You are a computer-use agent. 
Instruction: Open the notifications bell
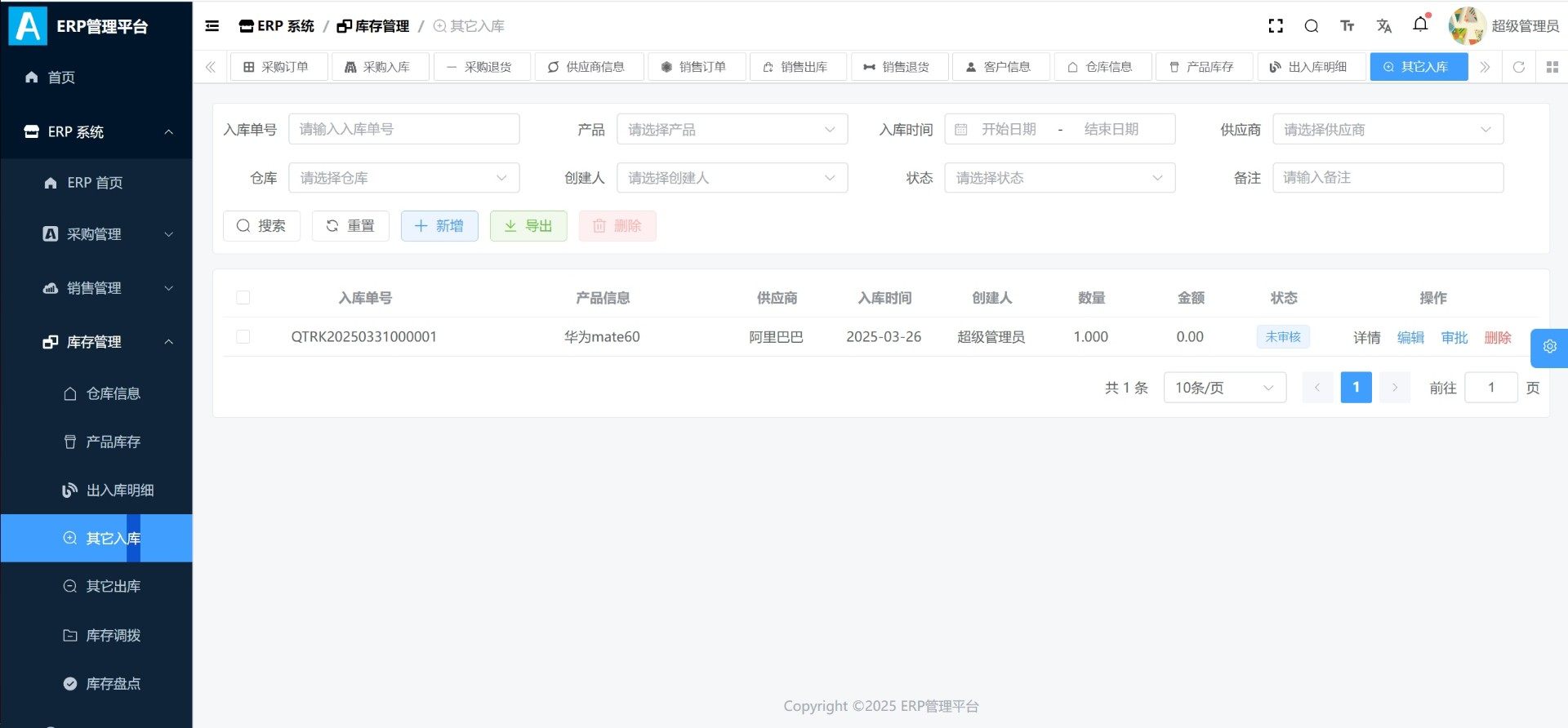click(1420, 24)
